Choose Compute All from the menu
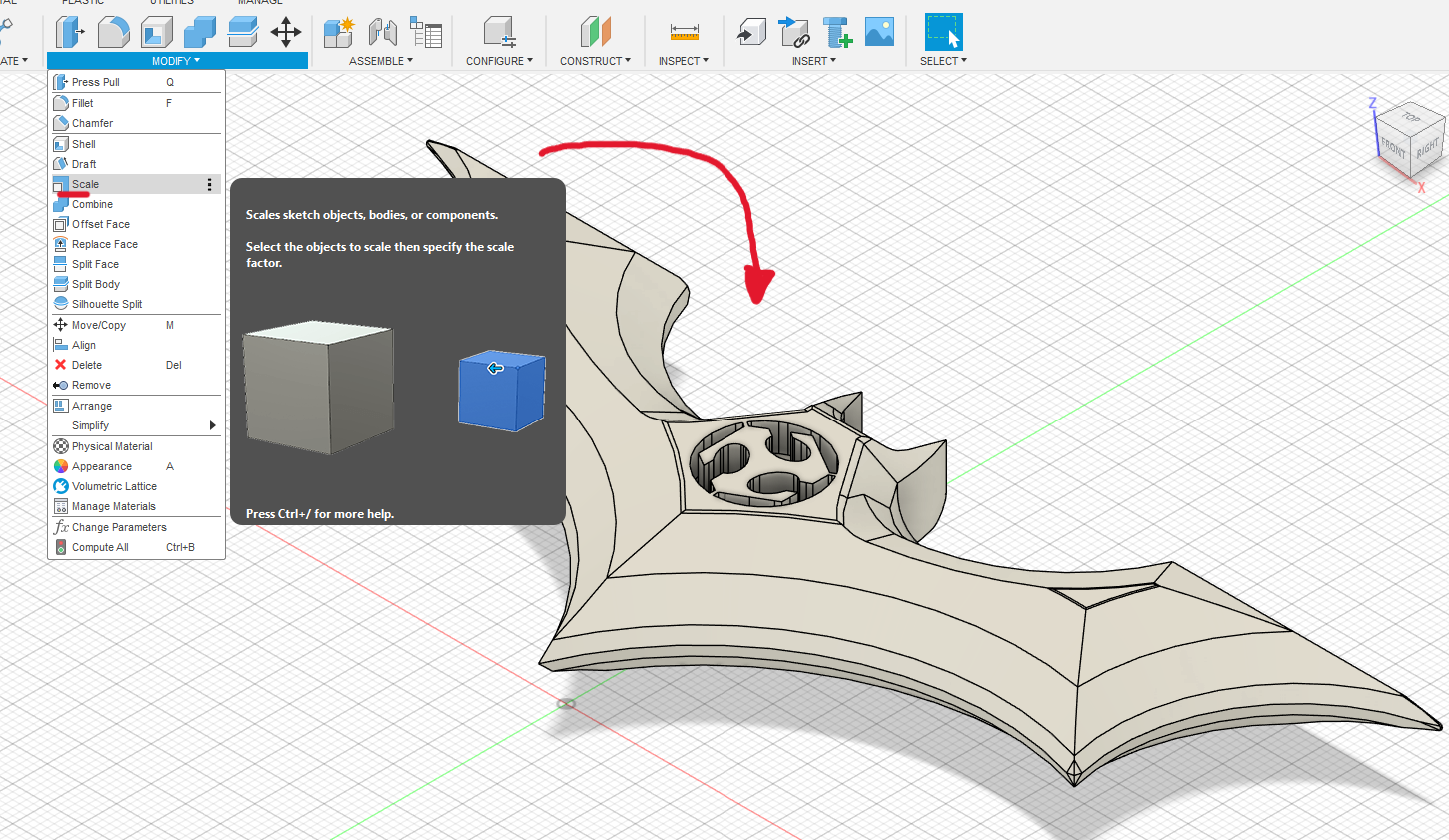 click(135, 547)
